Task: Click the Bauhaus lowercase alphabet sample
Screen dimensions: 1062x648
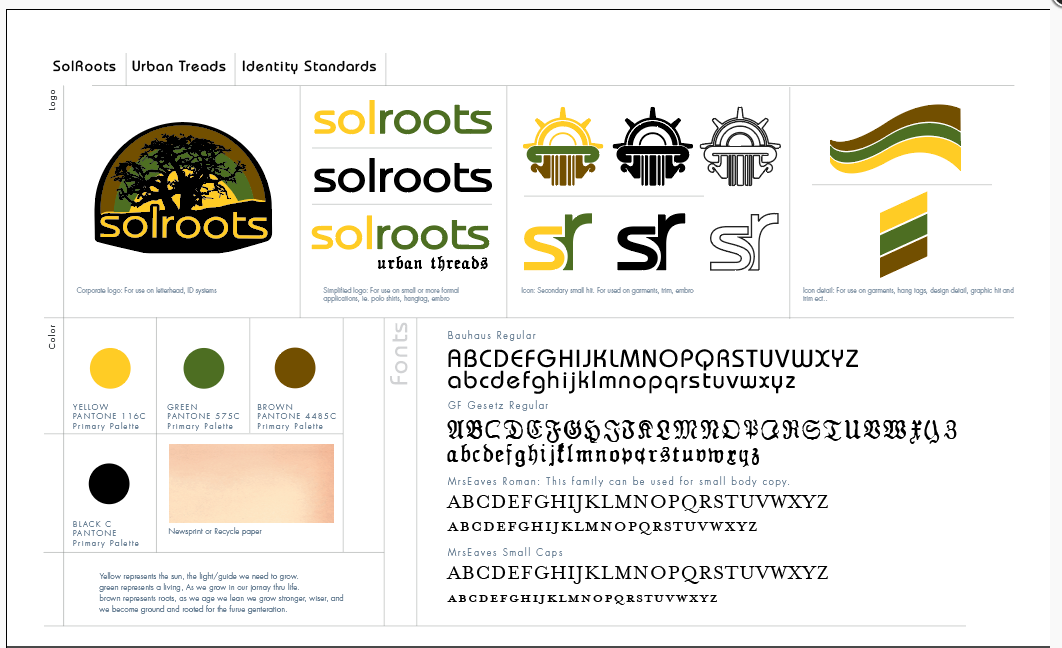Action: coord(621,381)
